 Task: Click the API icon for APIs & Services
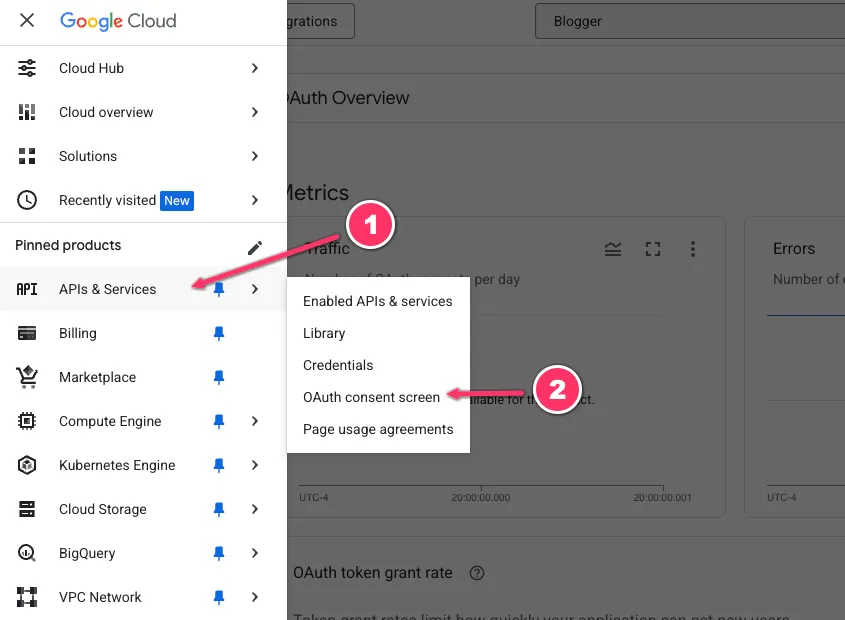pyautogui.click(x=27, y=289)
